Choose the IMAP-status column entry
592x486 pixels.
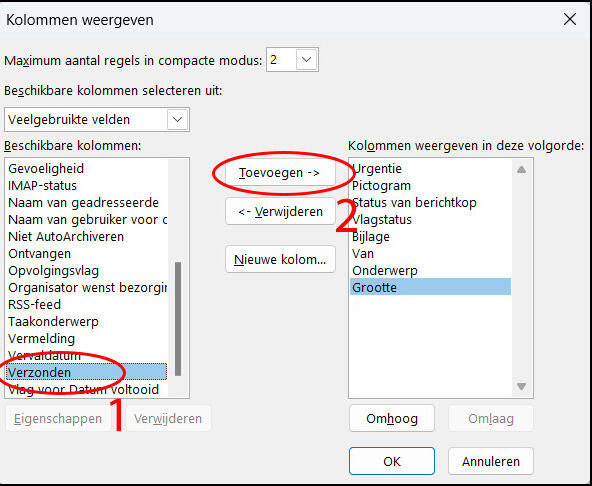86,185
